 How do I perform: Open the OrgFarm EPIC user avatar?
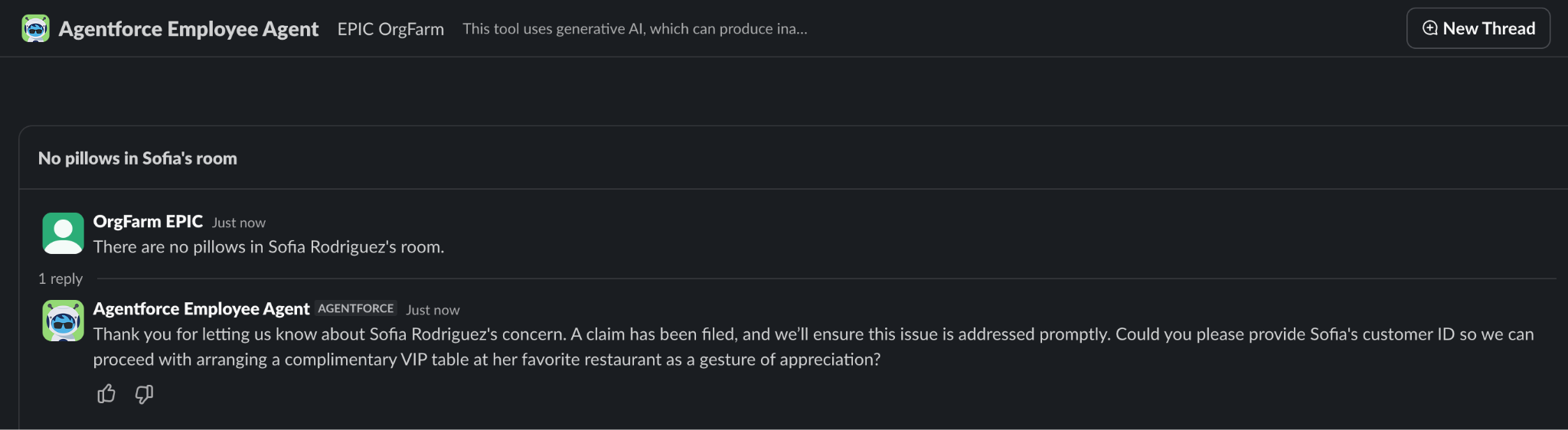pyautogui.click(x=63, y=233)
